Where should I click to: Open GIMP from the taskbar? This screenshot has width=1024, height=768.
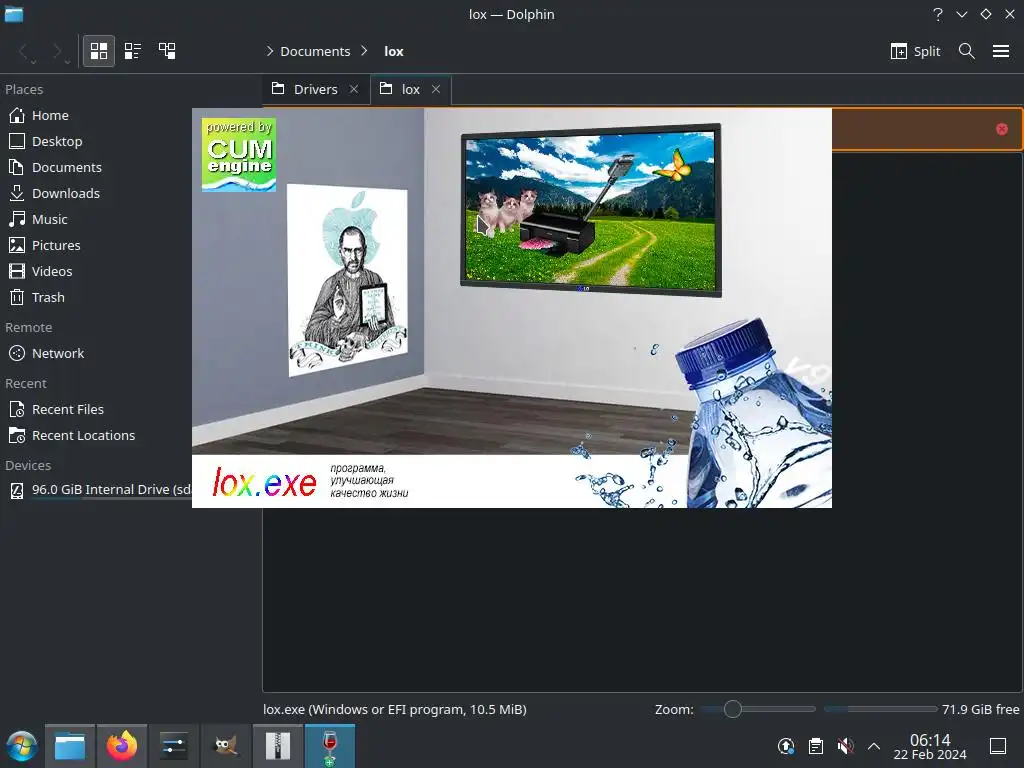225,746
